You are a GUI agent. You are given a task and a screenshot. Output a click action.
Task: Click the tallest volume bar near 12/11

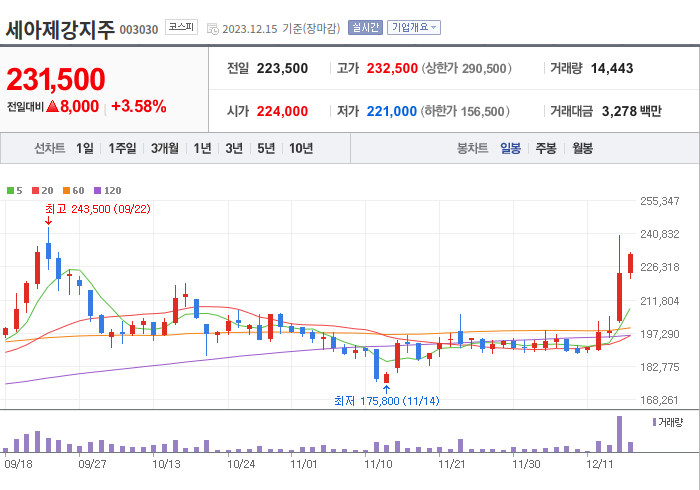[619, 434]
